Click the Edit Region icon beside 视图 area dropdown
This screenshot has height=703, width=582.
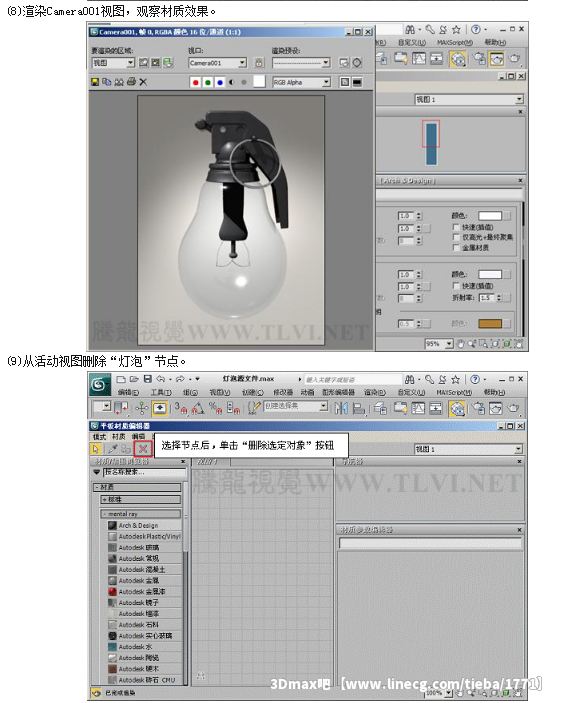pos(143,63)
